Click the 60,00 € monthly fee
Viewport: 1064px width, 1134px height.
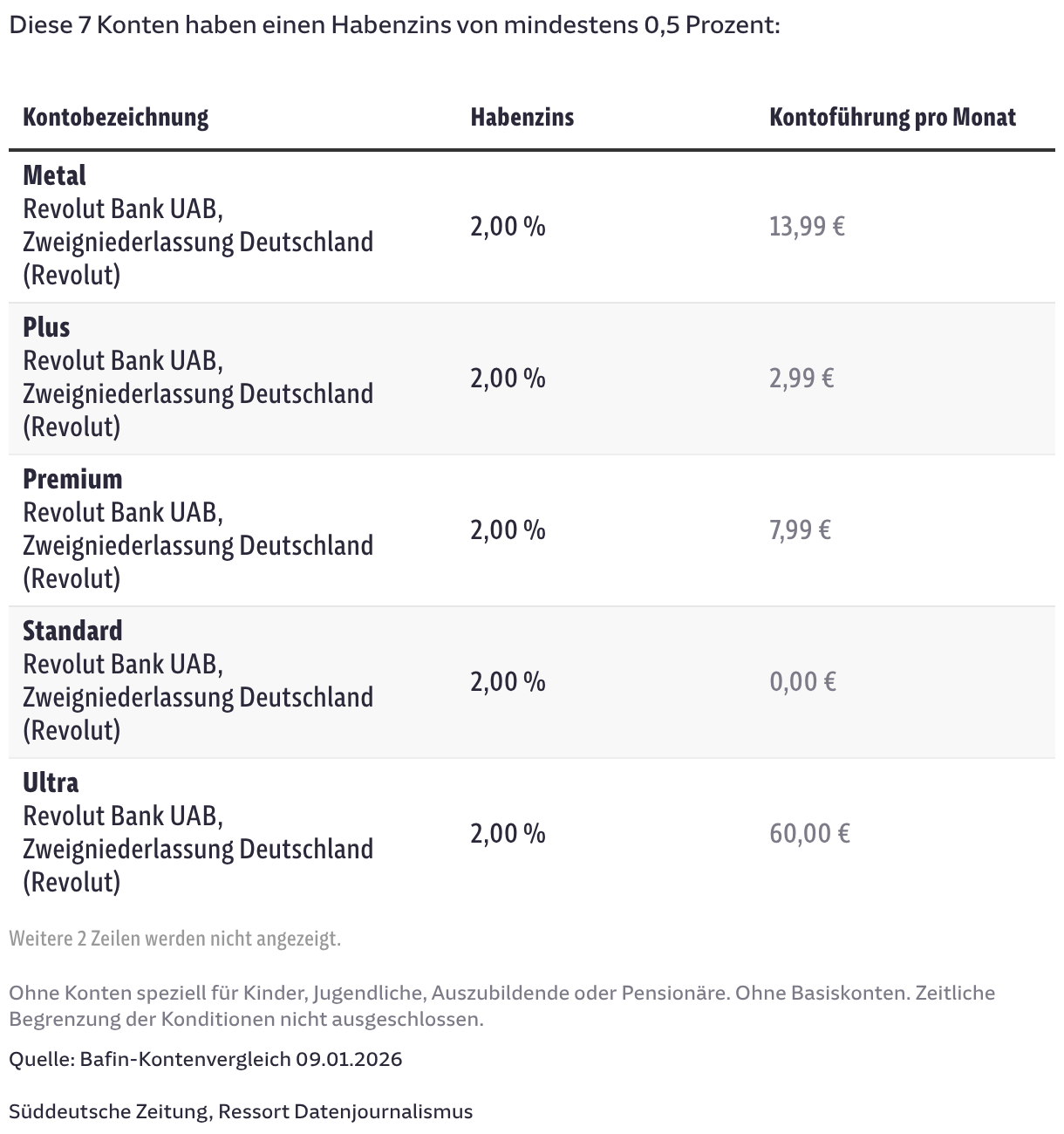coord(809,834)
